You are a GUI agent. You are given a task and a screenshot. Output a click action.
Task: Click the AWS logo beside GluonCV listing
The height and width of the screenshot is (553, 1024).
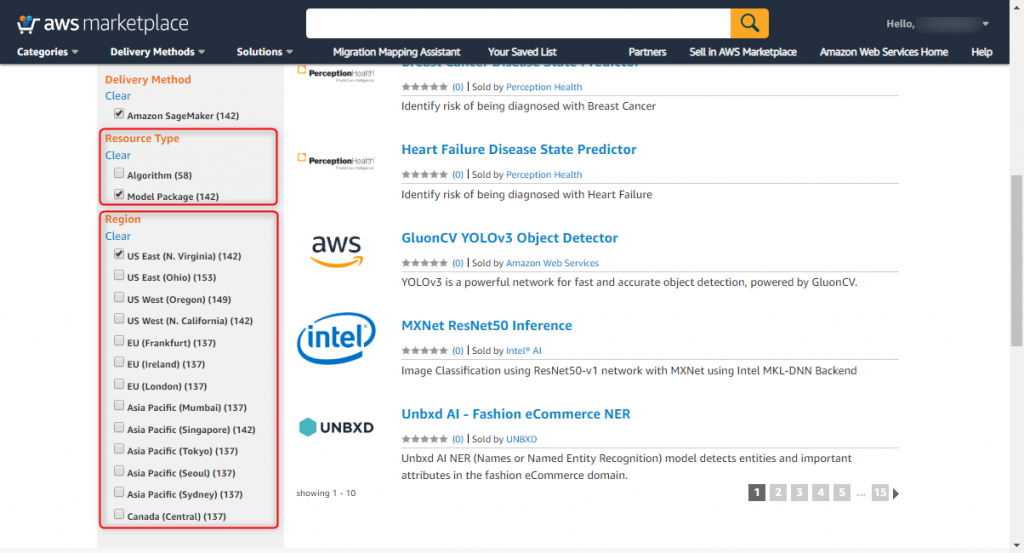(336, 251)
